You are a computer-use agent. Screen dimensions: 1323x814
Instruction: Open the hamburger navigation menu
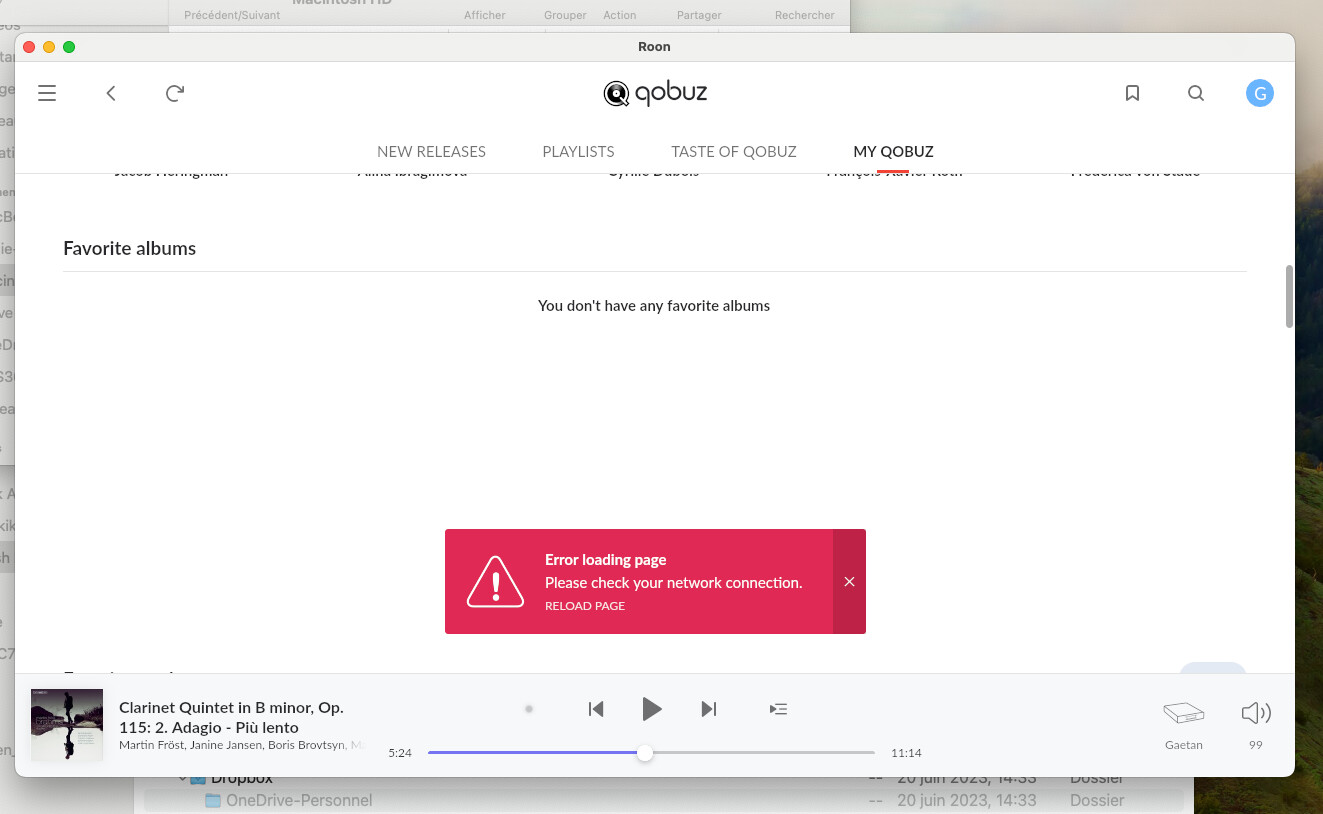tap(47, 93)
